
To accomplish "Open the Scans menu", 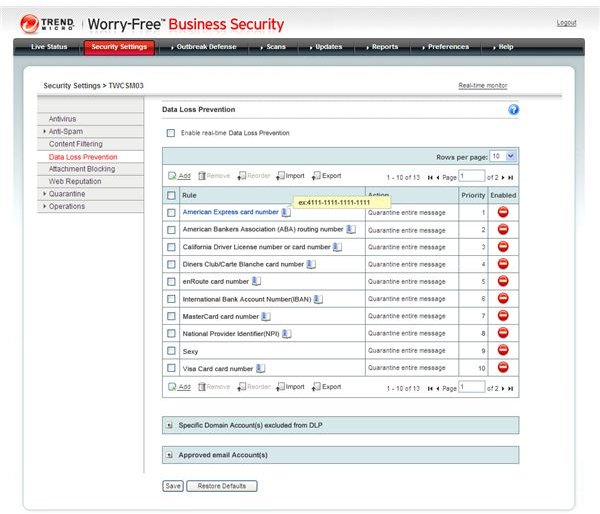I will (x=276, y=47).
